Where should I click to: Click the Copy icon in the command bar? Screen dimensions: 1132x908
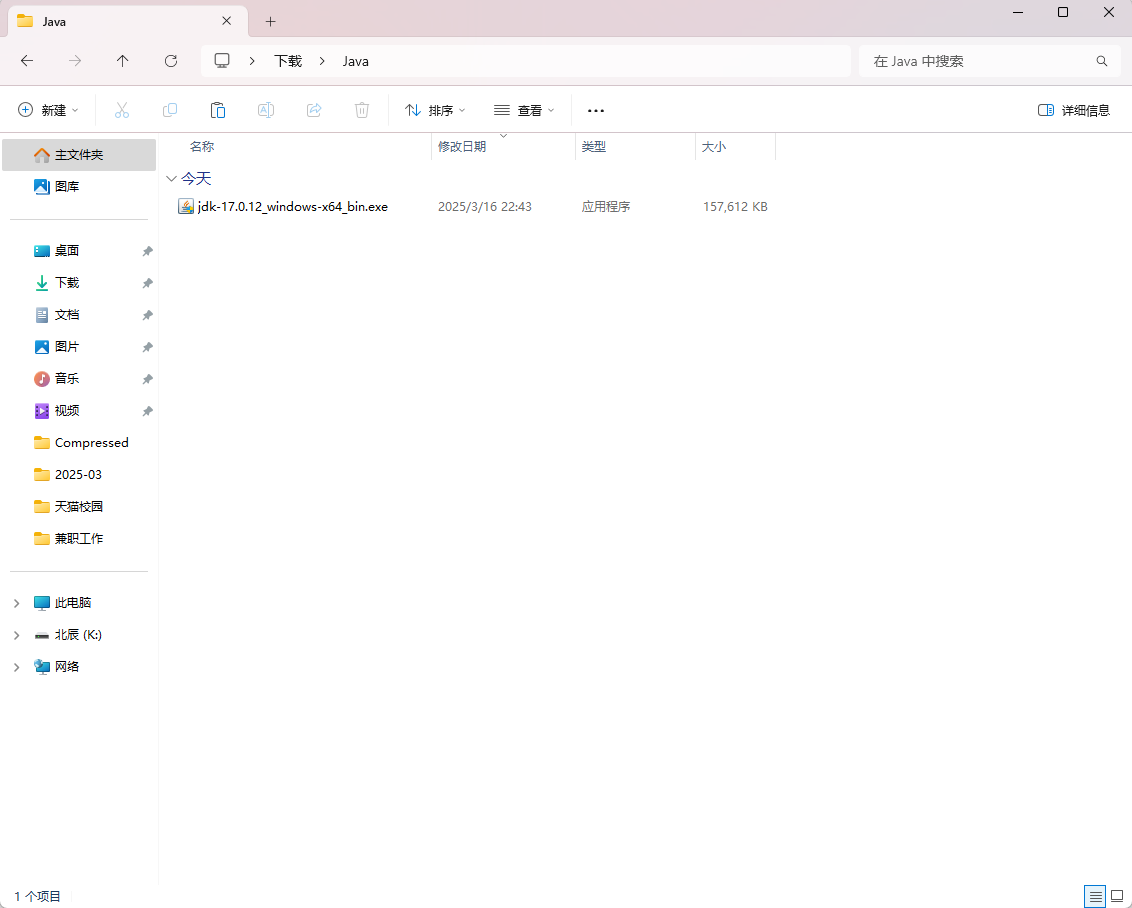pos(170,110)
